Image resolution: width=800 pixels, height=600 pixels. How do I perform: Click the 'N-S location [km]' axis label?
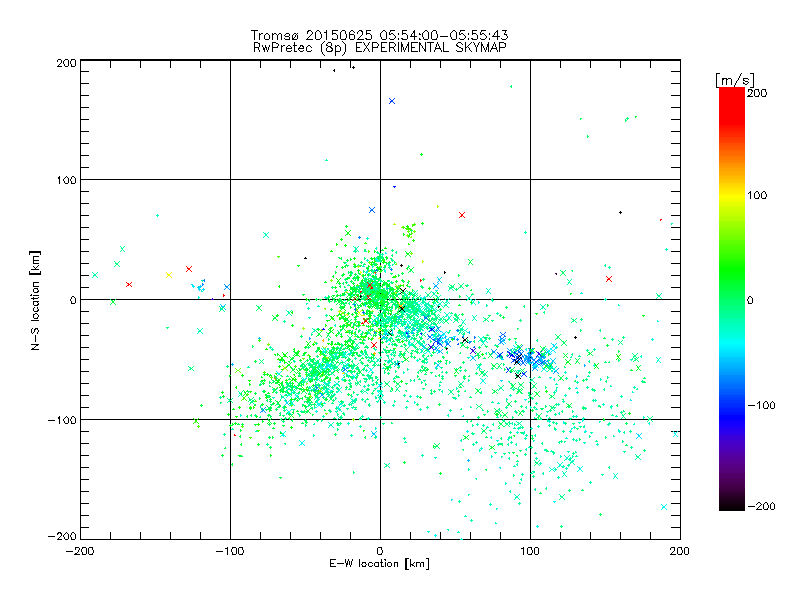coord(35,301)
